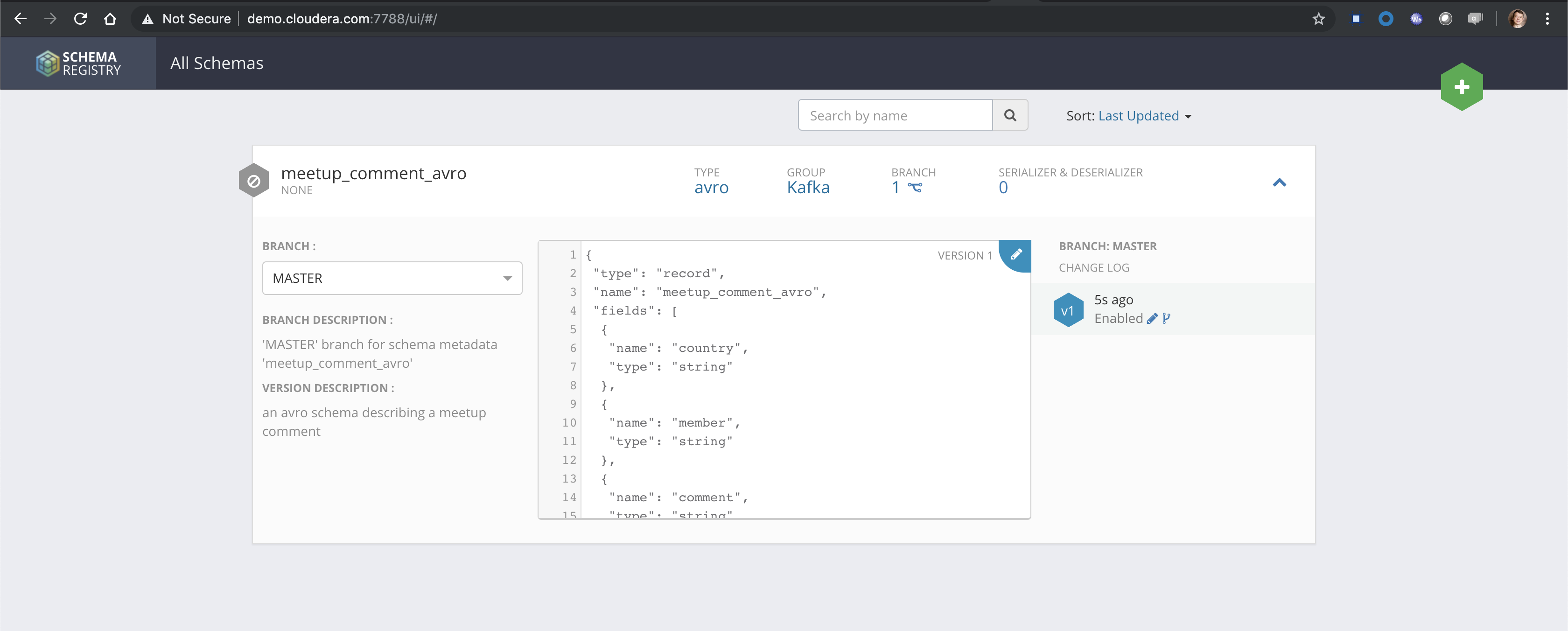Click the schema hexagon status icon

[254, 181]
